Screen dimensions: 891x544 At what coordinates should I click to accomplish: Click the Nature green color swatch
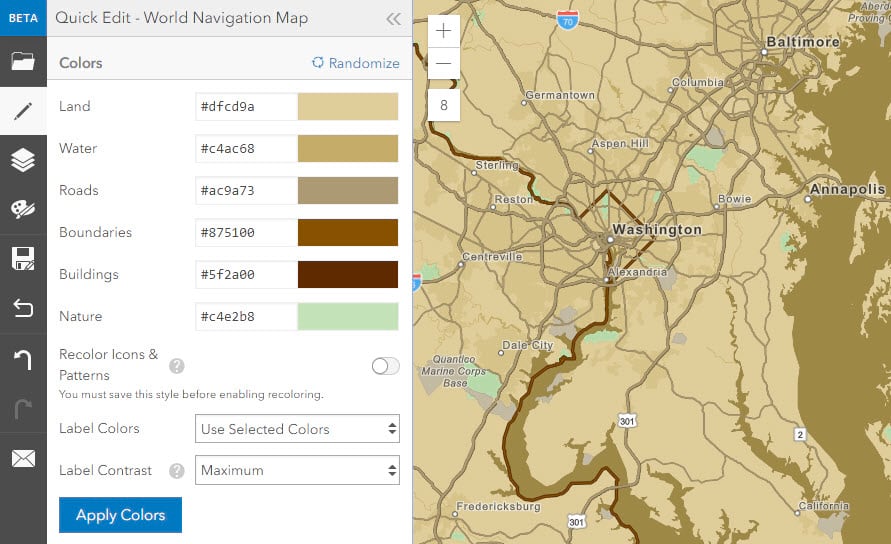click(x=348, y=317)
